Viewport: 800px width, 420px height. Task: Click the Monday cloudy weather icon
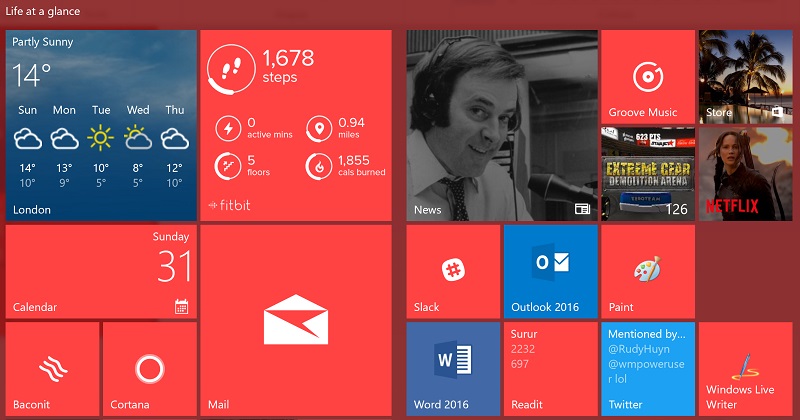(64, 139)
